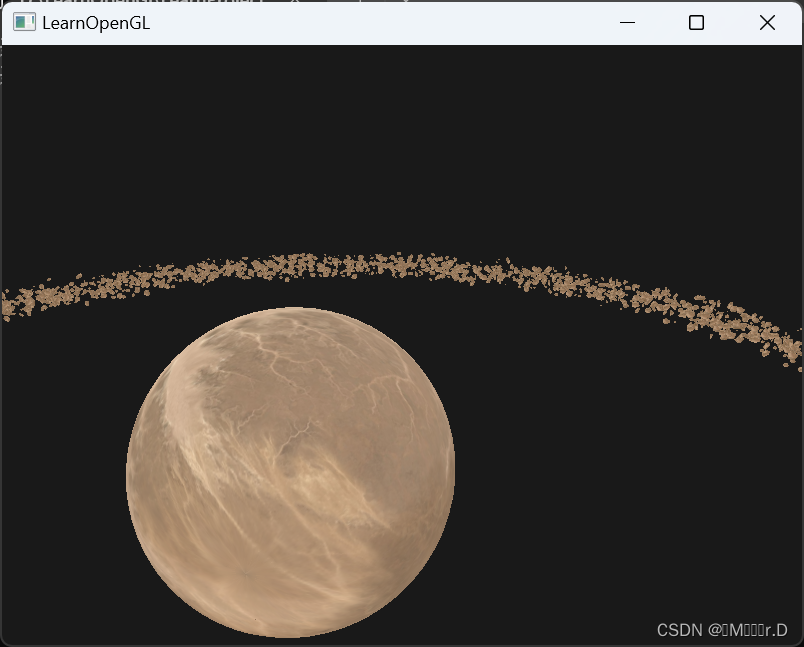
Task: Maximize the LearnOpenGL window
Action: 697,22
